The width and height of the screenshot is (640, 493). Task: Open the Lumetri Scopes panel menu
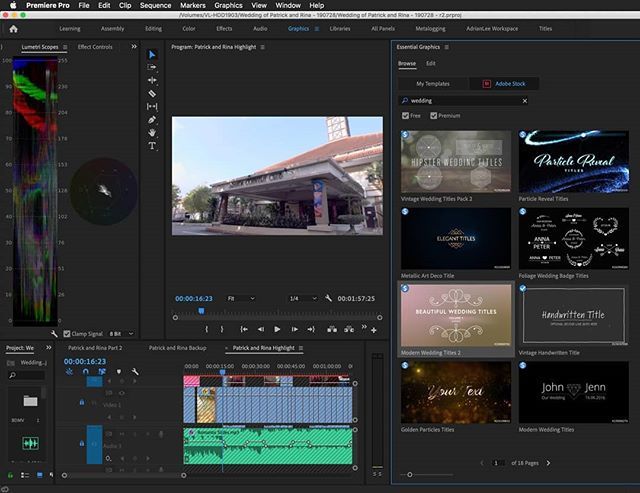[x=65, y=47]
